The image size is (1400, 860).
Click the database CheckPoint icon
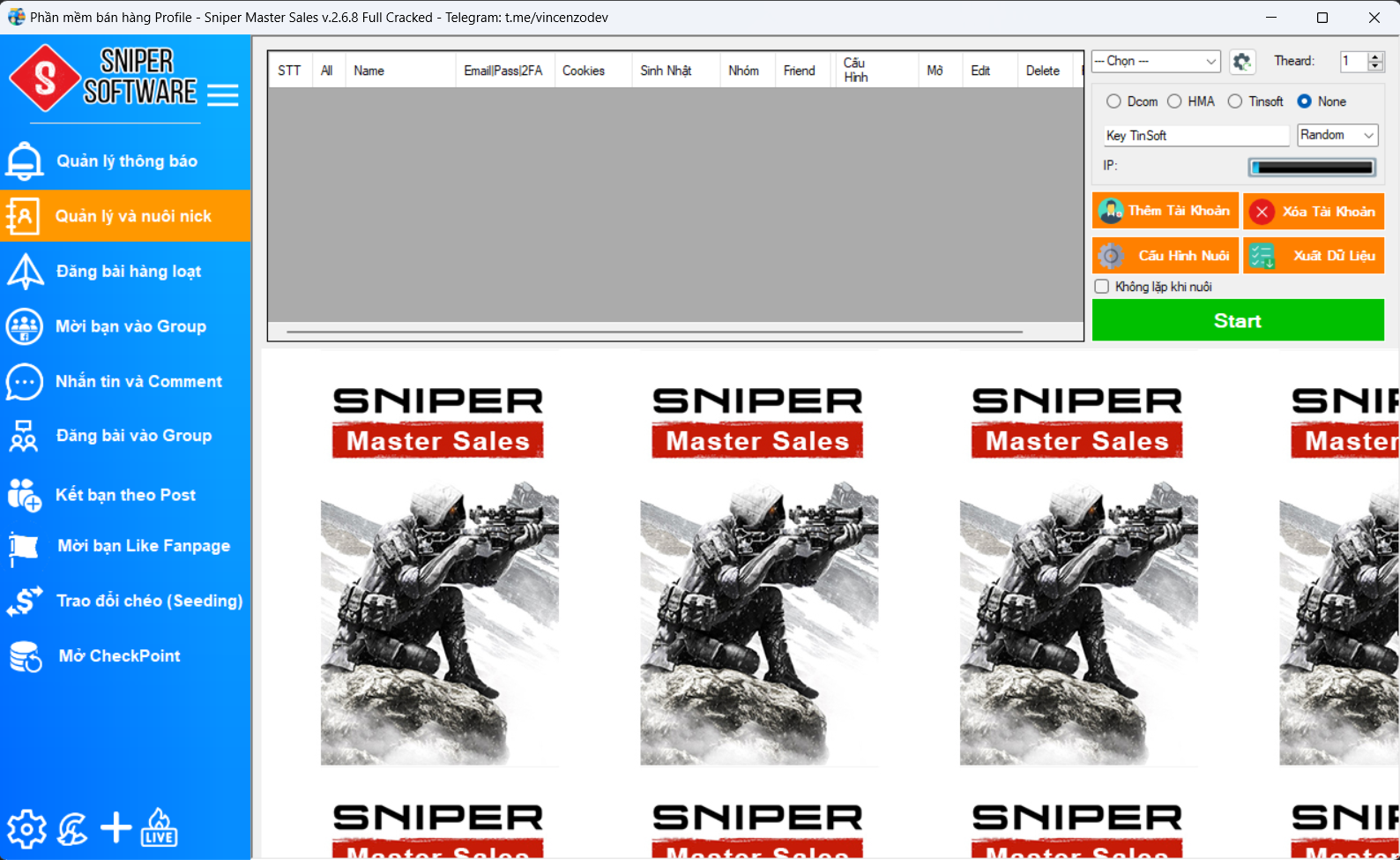pos(26,657)
